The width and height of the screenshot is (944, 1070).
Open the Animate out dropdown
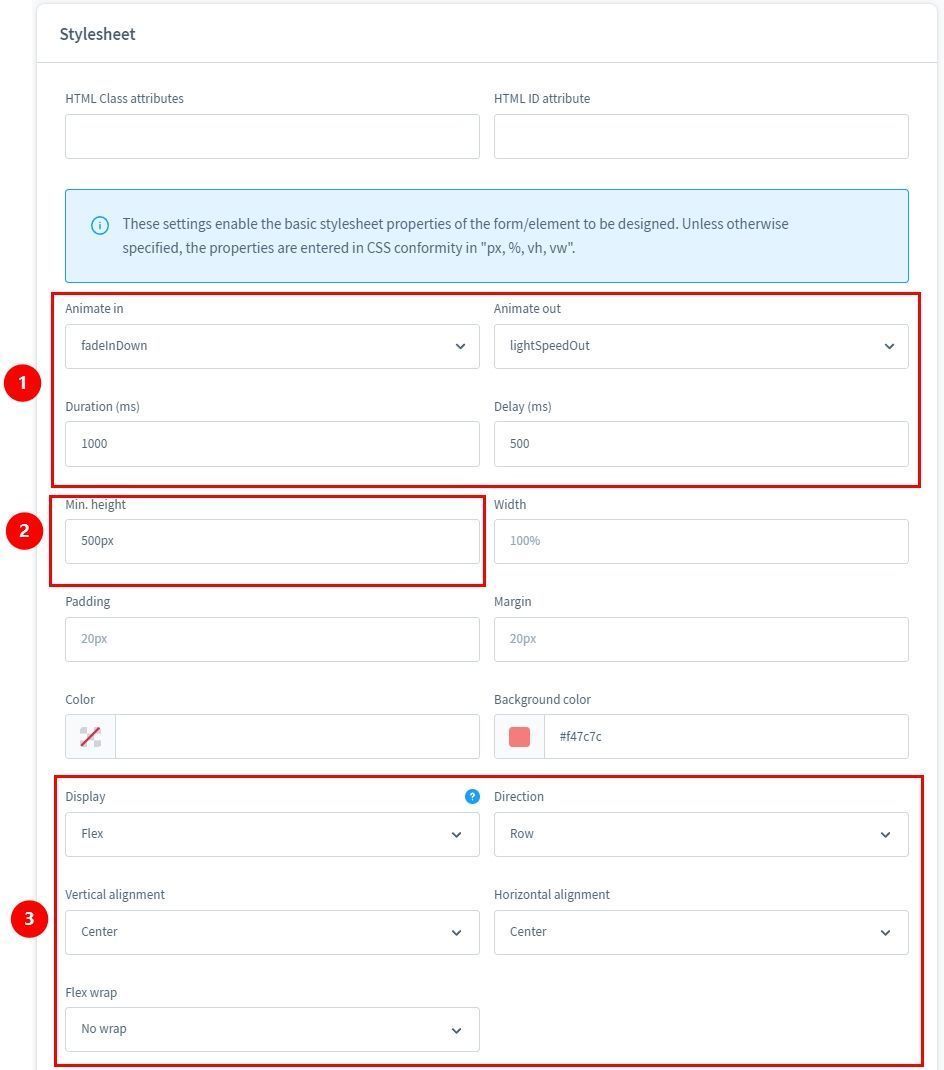click(700, 346)
